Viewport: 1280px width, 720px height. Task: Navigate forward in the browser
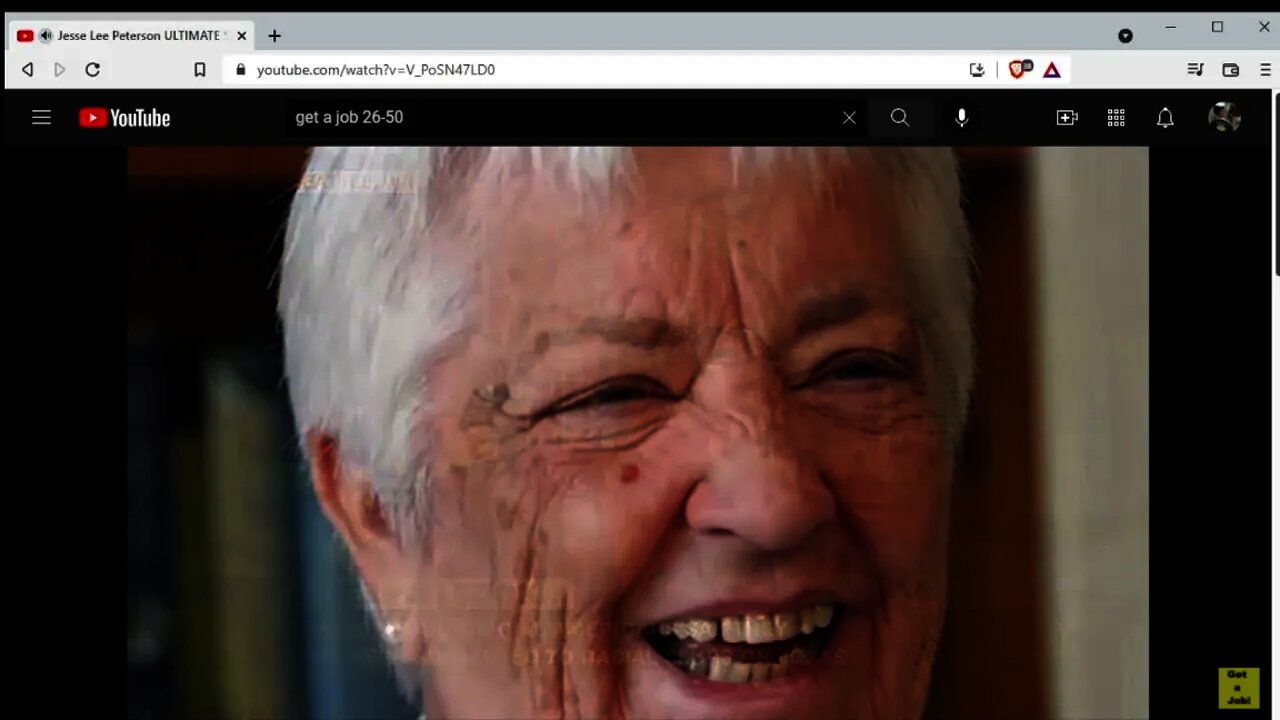59,69
